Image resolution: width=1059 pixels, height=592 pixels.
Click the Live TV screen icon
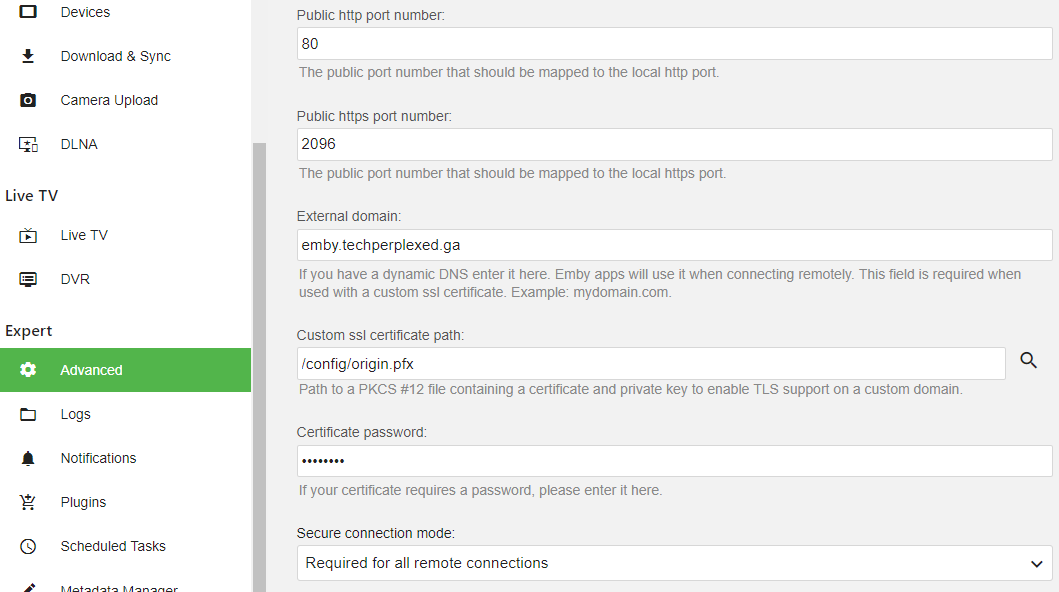[x=28, y=235]
